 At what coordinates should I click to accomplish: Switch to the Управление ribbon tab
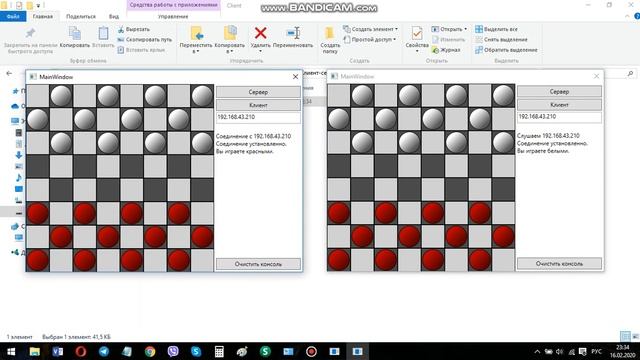[173, 17]
